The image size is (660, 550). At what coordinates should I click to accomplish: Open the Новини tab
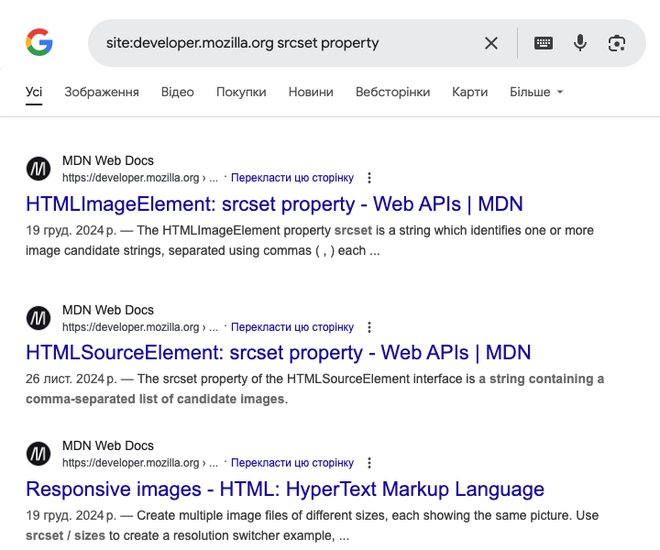pyautogui.click(x=311, y=92)
